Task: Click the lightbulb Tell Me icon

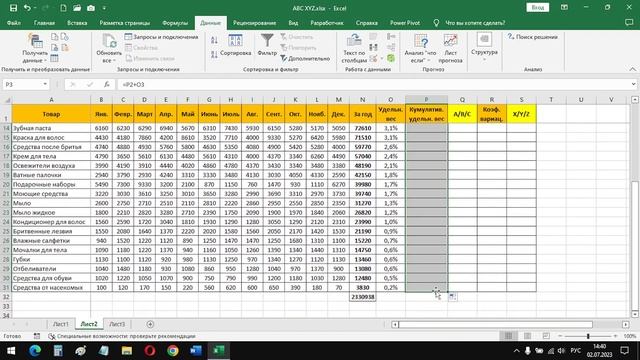Action: 436,23
